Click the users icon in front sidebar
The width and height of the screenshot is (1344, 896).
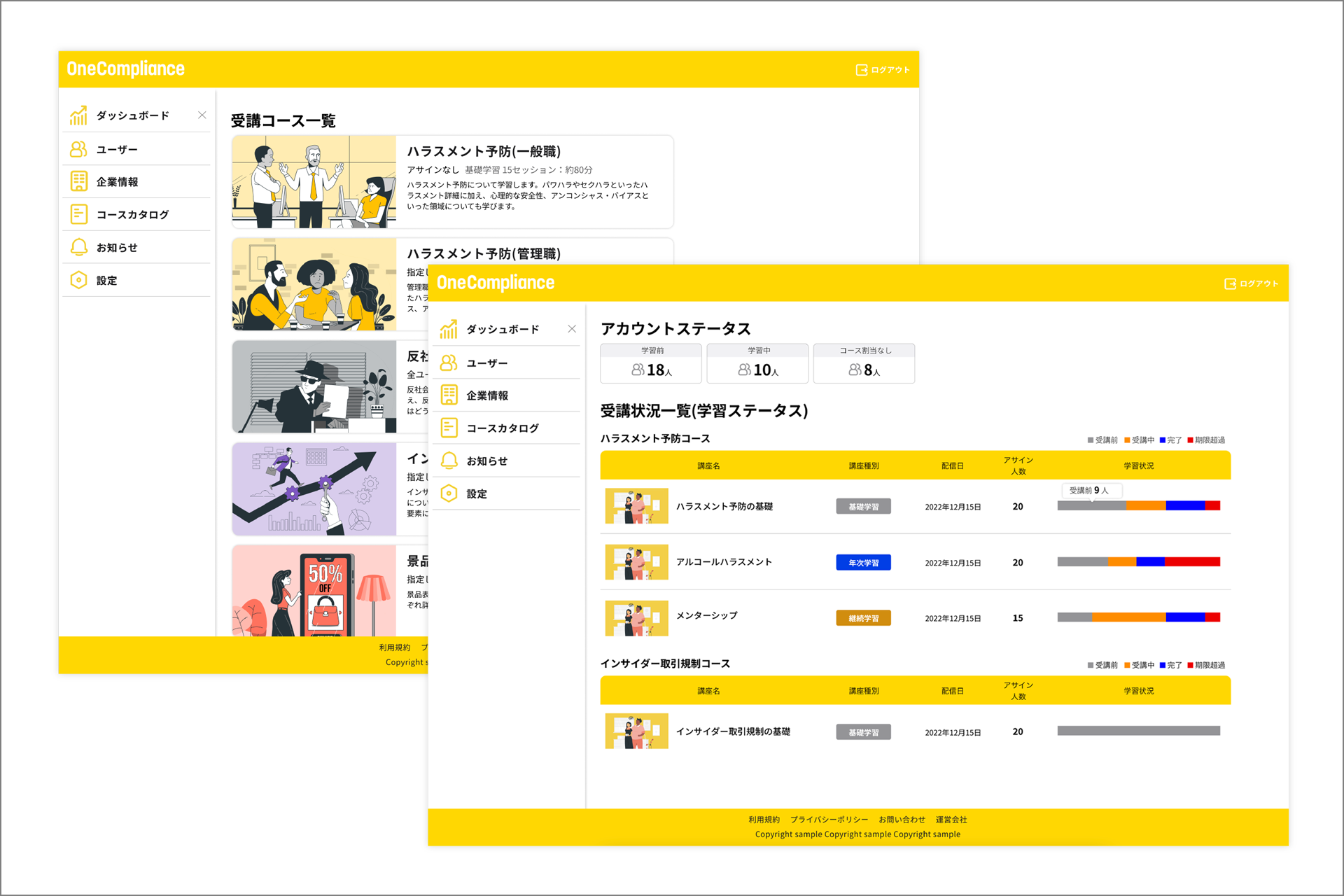click(449, 363)
